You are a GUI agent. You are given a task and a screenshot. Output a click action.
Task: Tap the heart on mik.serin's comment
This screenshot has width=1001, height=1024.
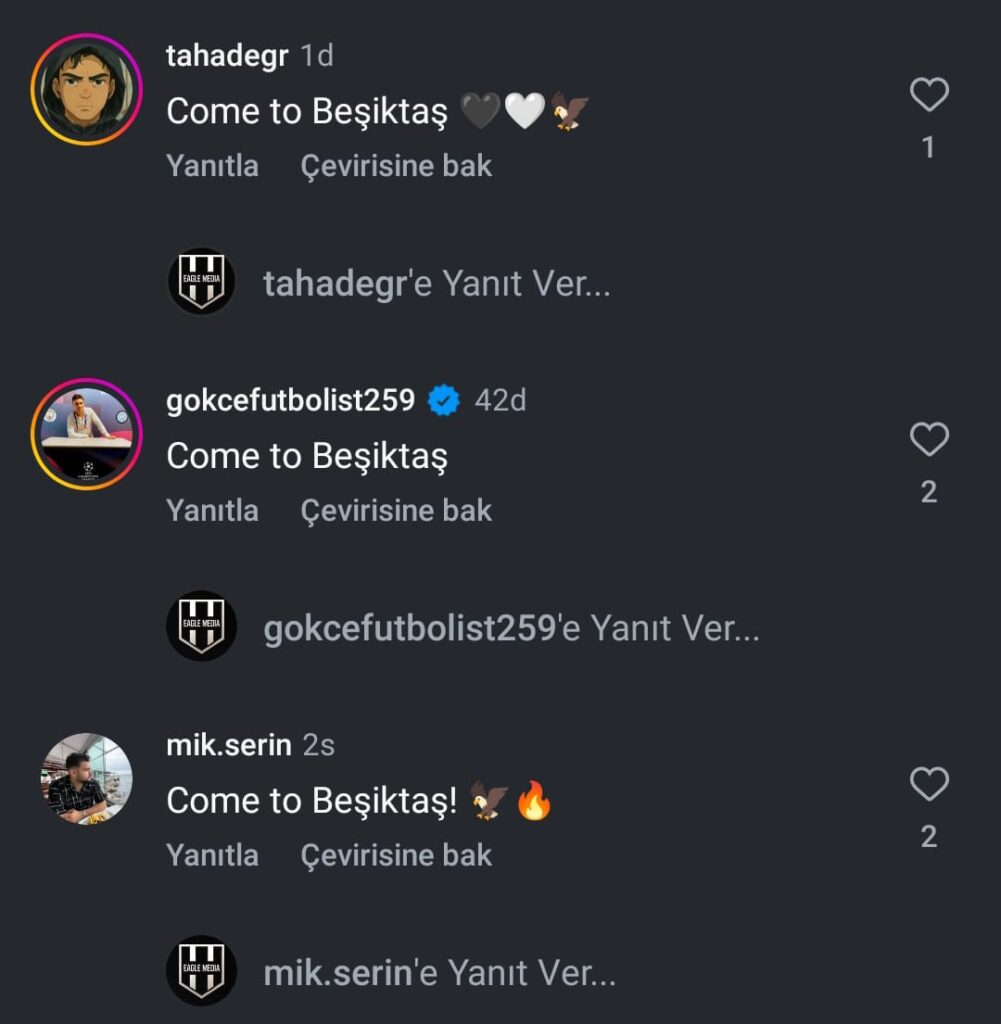click(x=929, y=784)
